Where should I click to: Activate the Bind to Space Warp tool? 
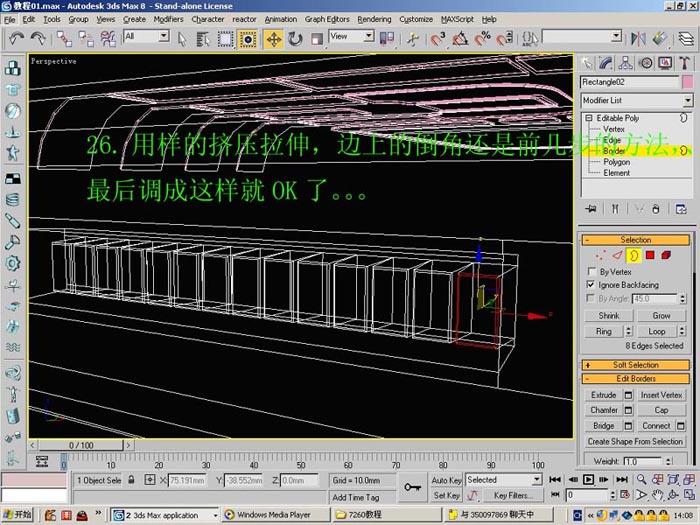pyautogui.click(x=108, y=39)
